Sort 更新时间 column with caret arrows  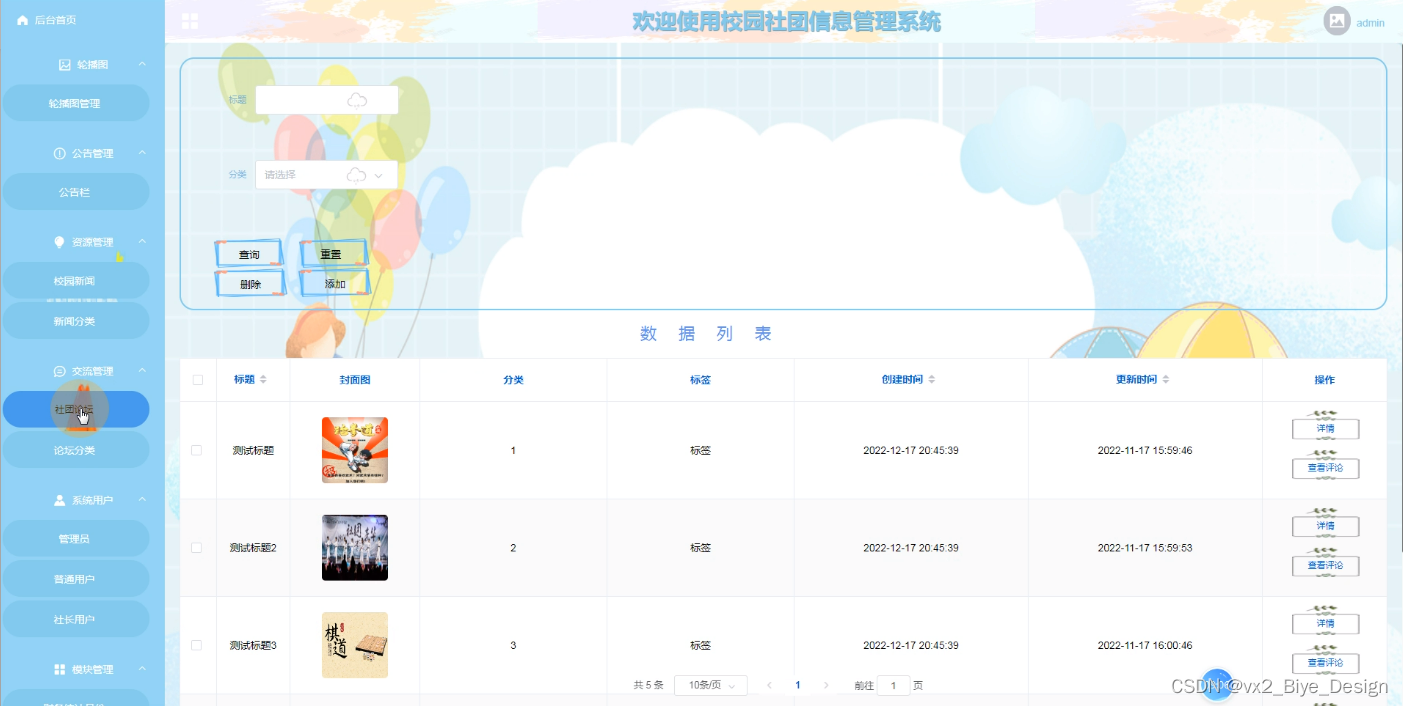click(x=1166, y=380)
